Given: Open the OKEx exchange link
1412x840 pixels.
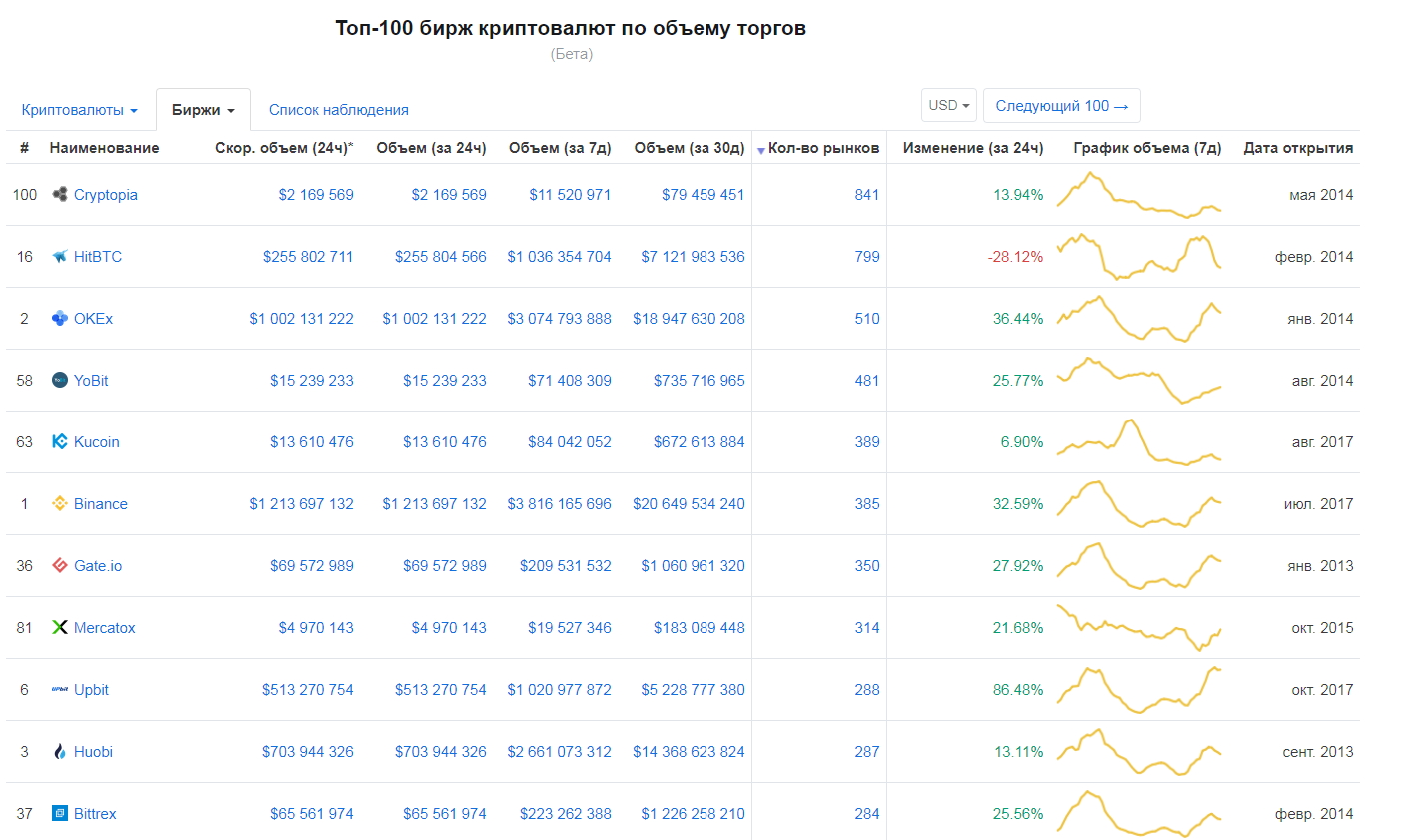Looking at the screenshot, I should tap(93, 319).
